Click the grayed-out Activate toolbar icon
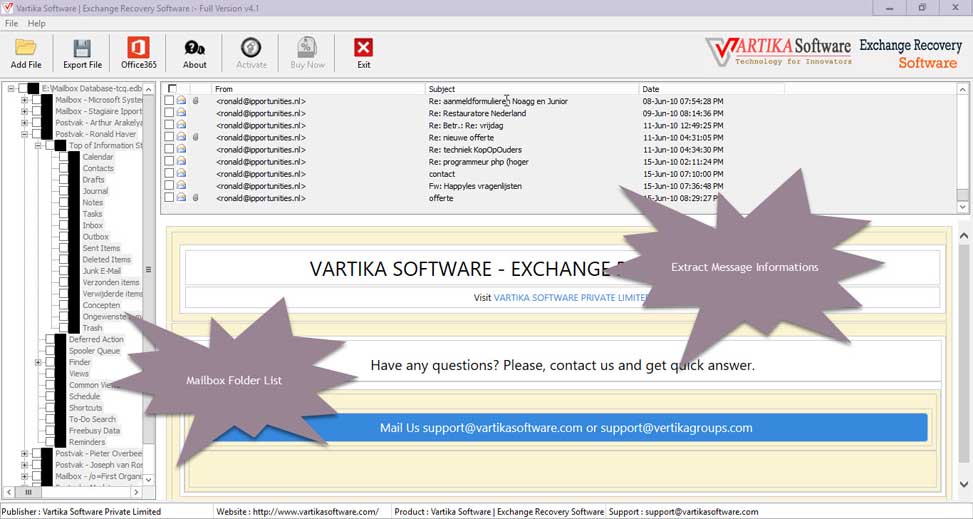Viewport: 973px width, 519px height. (x=251, y=53)
